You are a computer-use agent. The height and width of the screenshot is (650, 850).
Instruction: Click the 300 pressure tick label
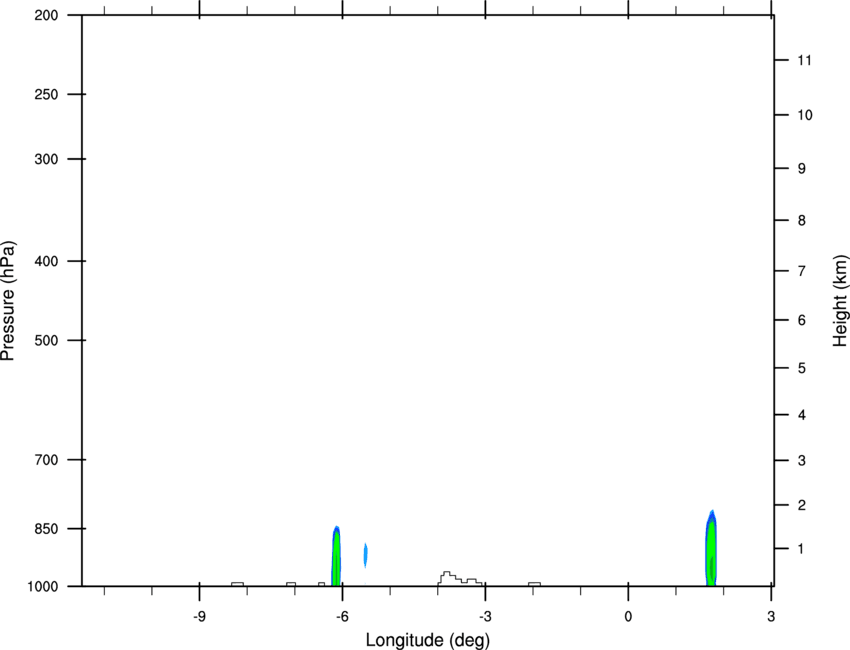click(46, 159)
